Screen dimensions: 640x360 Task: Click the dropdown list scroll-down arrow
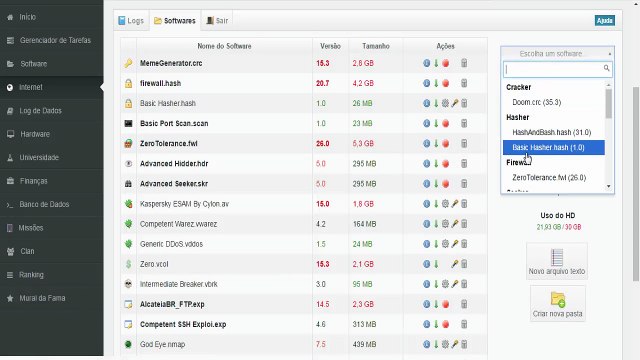[x=609, y=187]
